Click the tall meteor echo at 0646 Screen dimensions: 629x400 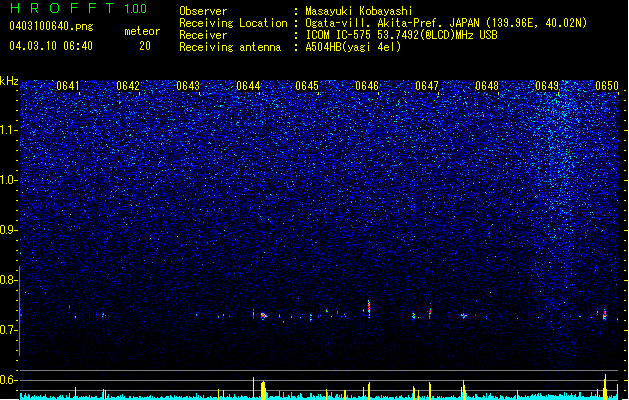coord(369,309)
